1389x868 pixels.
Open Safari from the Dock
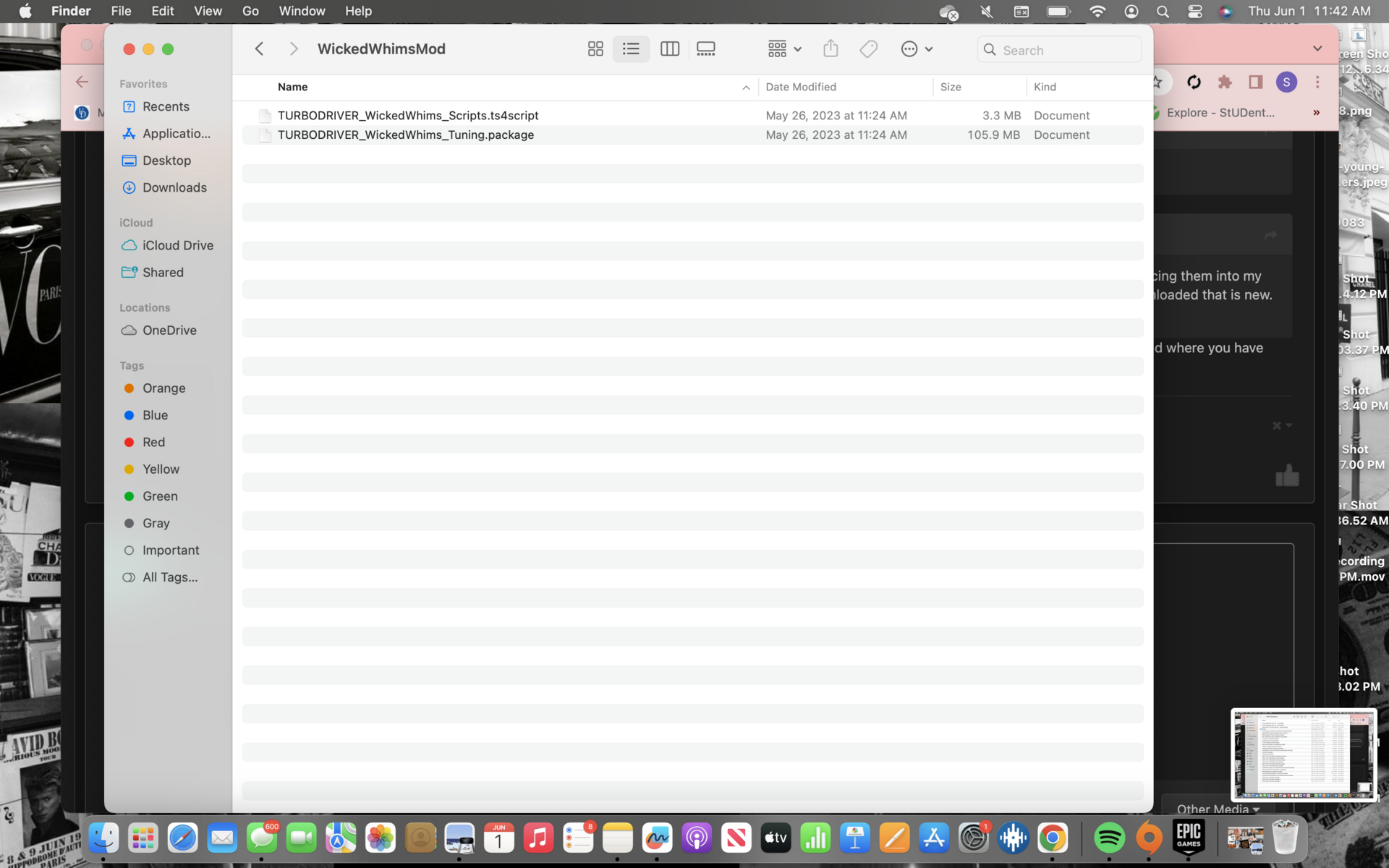coord(182,838)
